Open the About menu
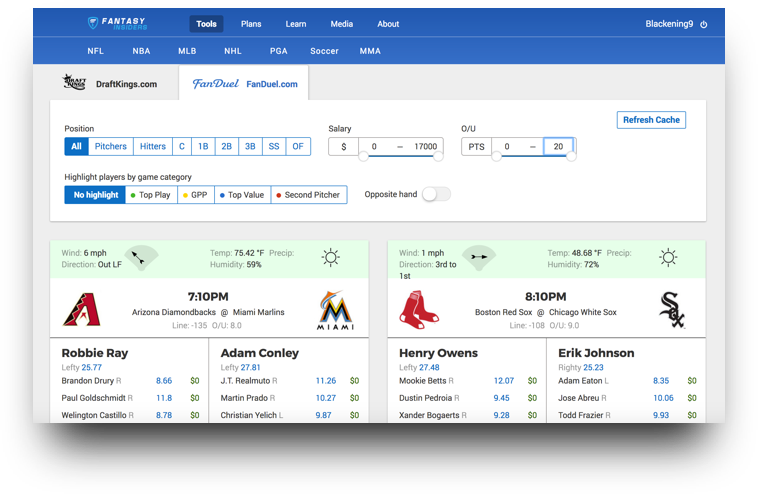Image resolution: width=758 pixels, height=494 pixels. (388, 24)
